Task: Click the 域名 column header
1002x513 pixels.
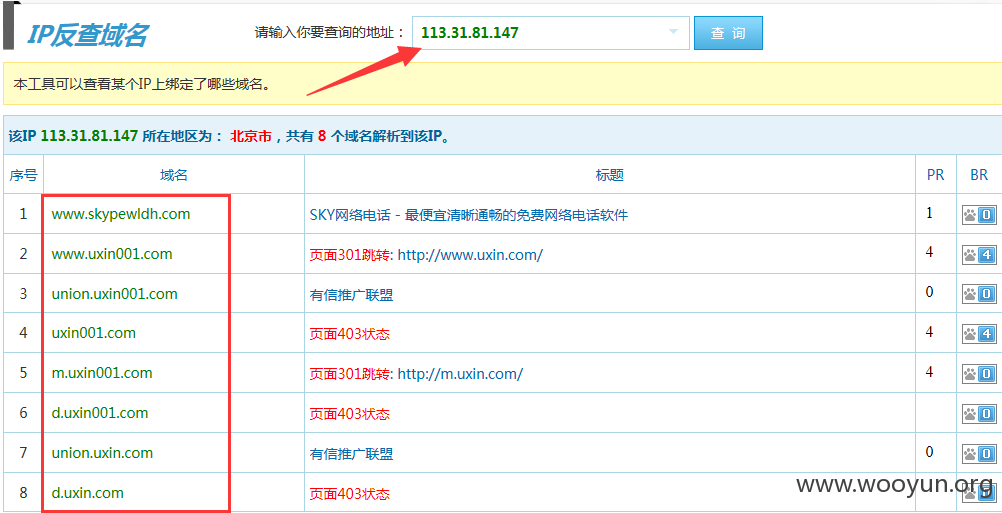Action: pyautogui.click(x=174, y=175)
